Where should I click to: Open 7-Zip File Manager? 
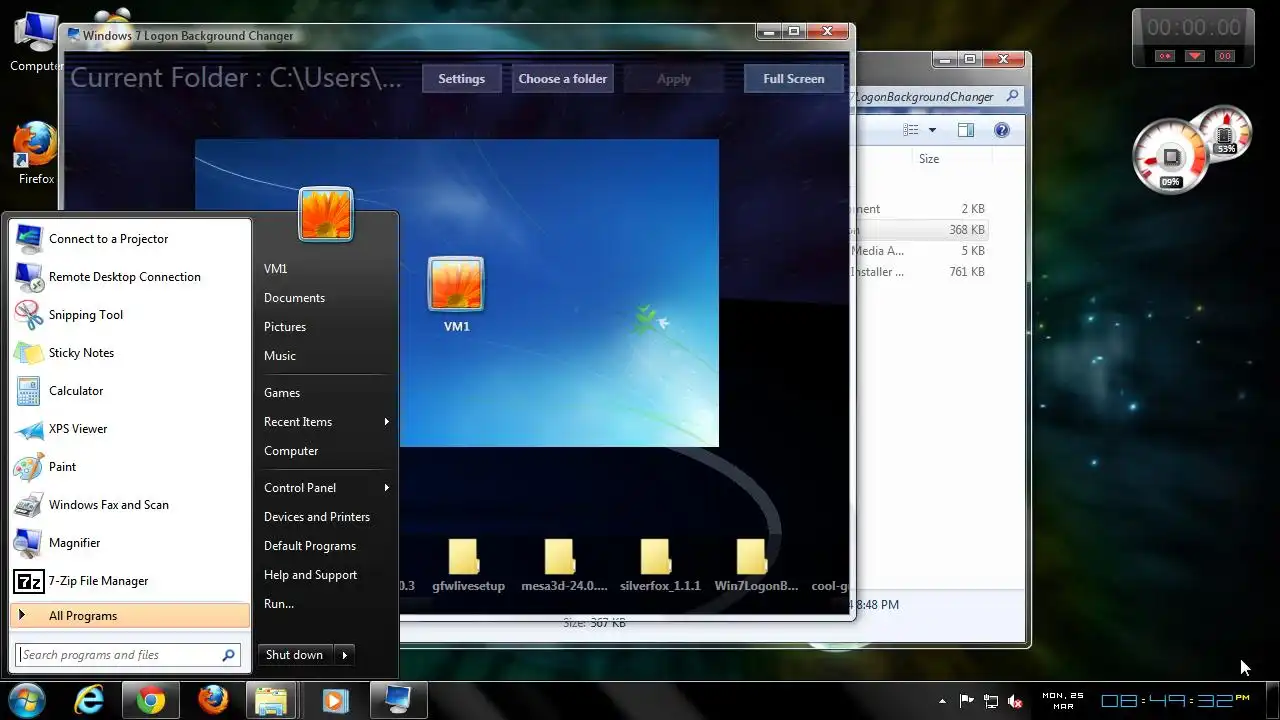point(130,581)
